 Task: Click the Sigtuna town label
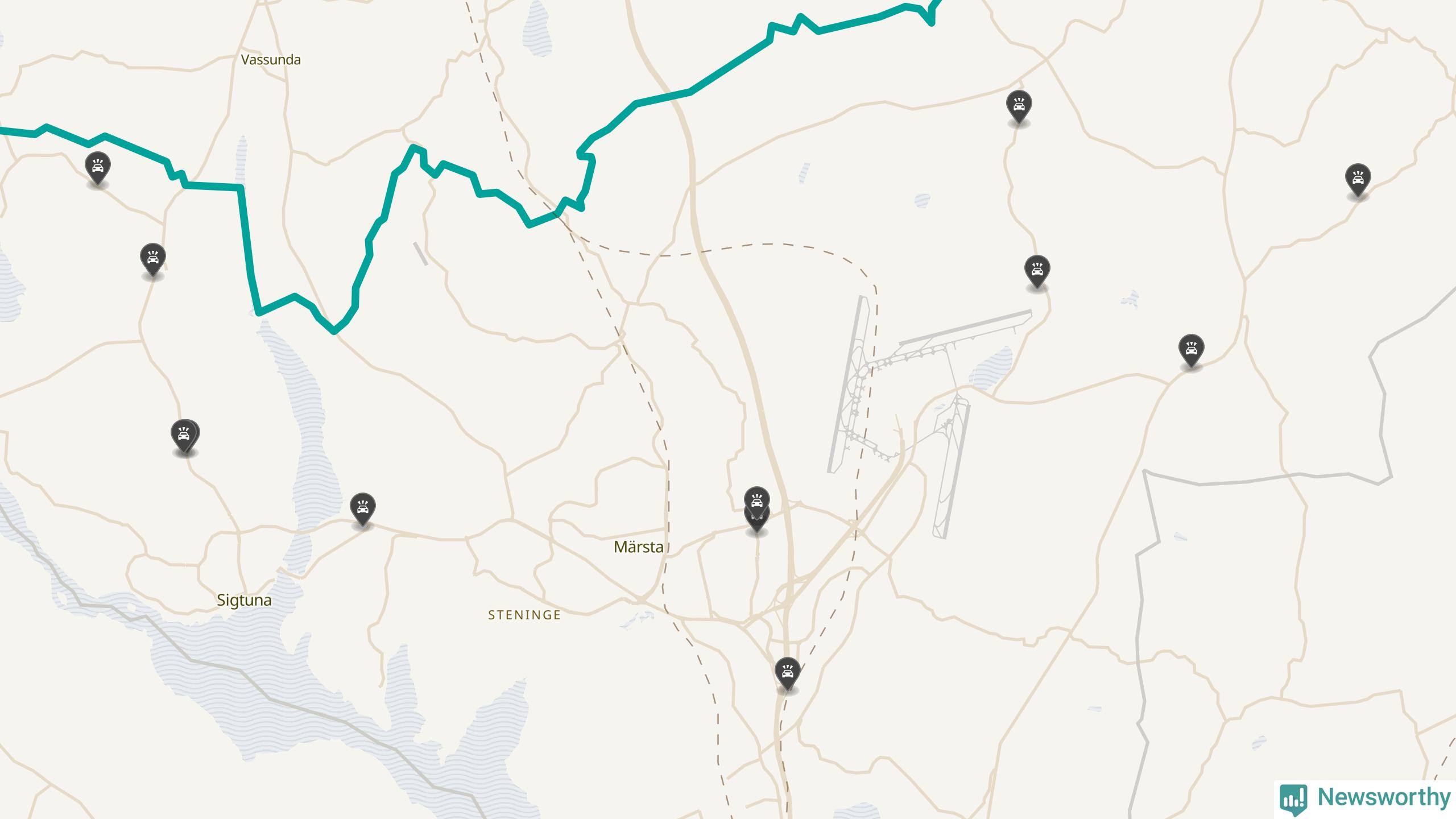[x=244, y=601]
